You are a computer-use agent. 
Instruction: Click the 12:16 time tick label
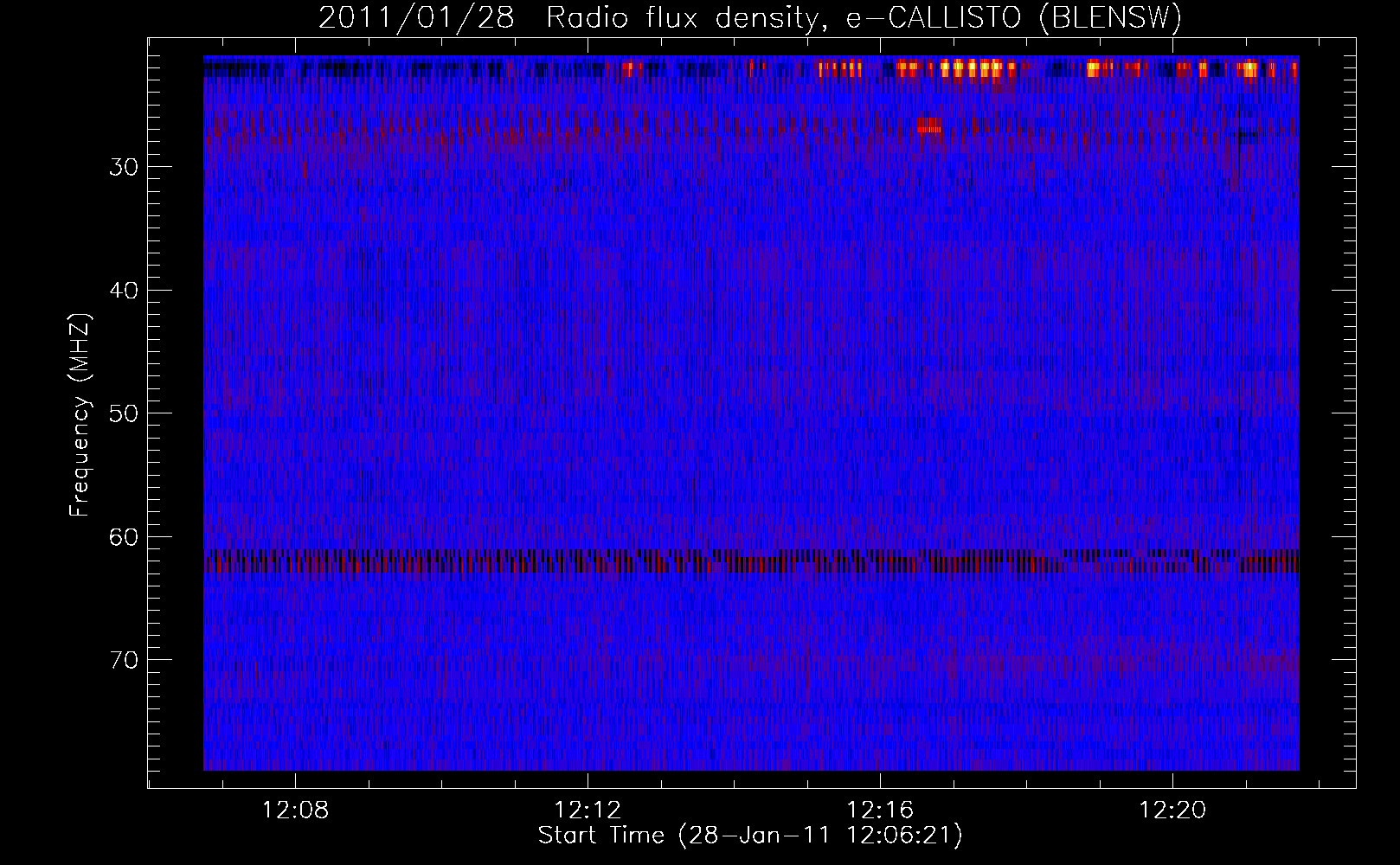[881, 811]
